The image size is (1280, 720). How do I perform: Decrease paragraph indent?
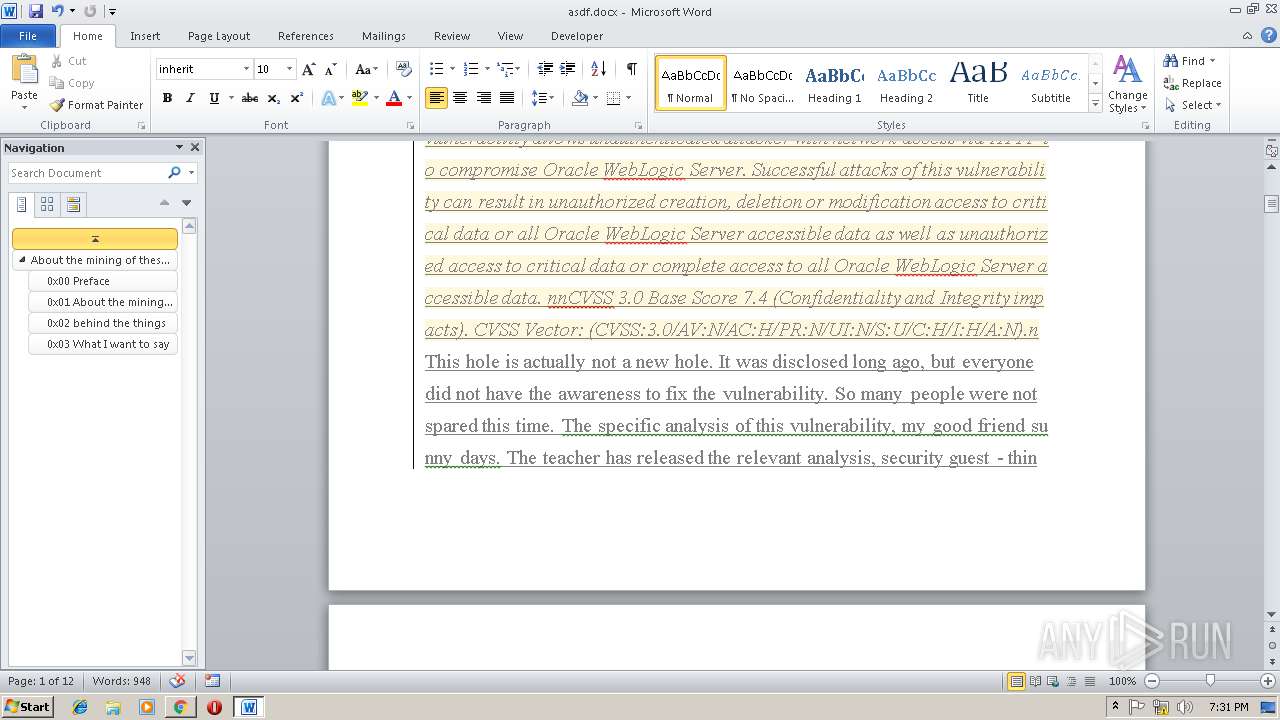point(545,69)
